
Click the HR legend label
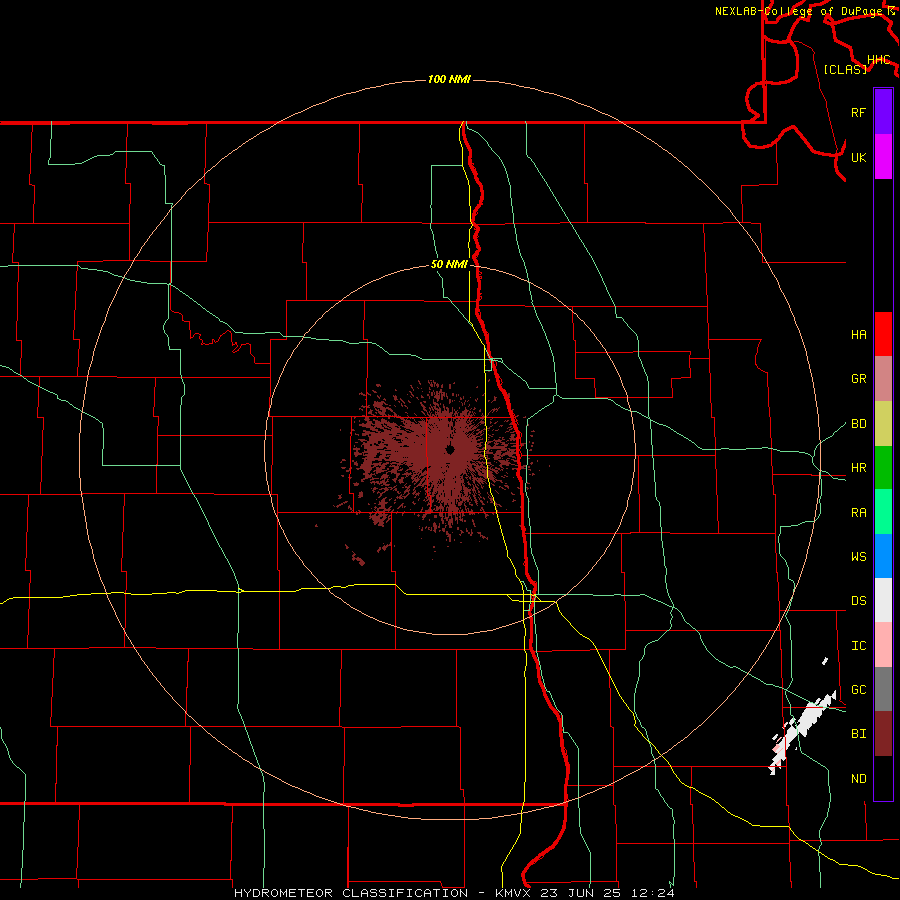(858, 468)
